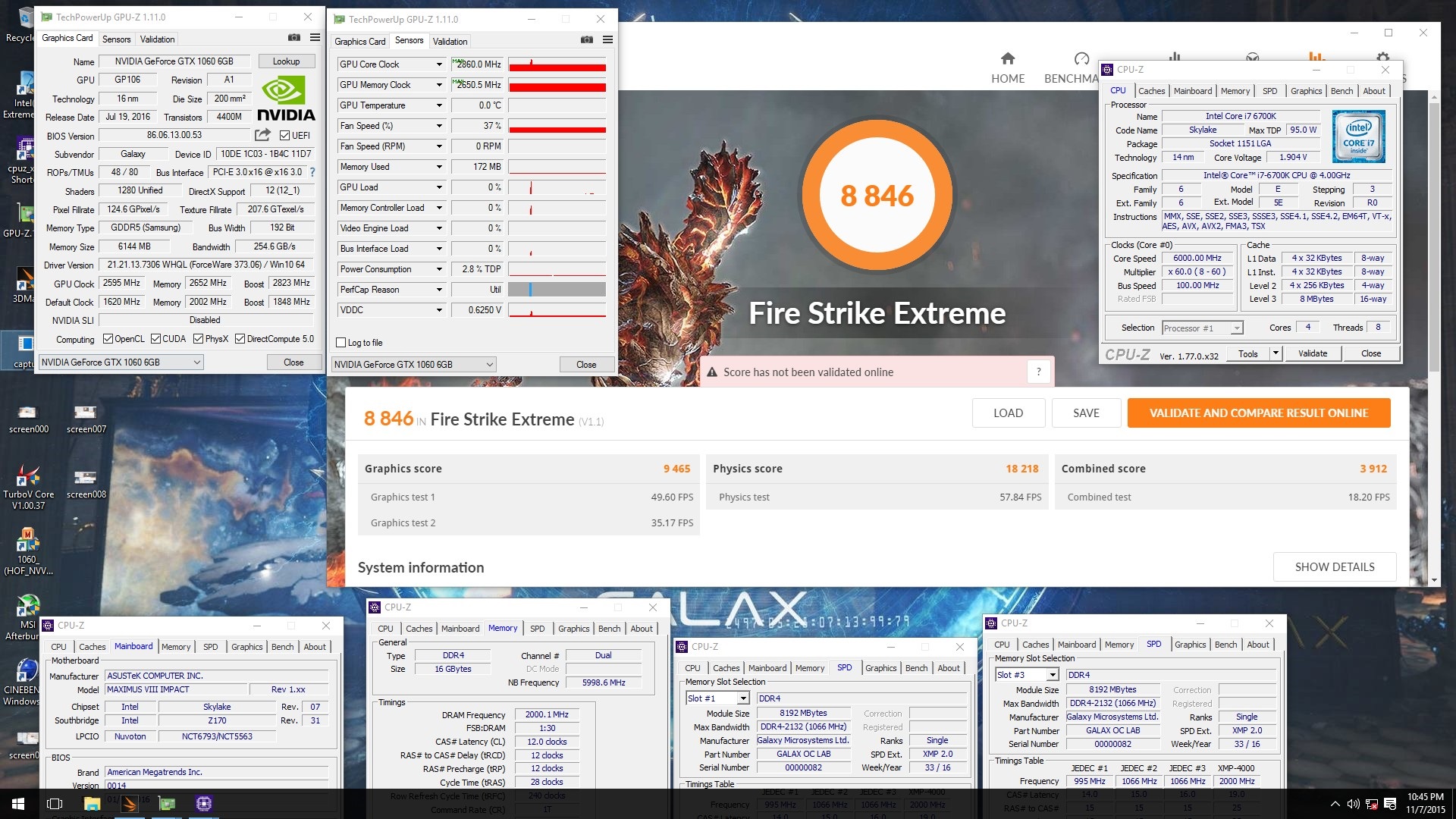Click the Physics score value 18 218
The height and width of the screenshot is (819, 1456).
1022,469
